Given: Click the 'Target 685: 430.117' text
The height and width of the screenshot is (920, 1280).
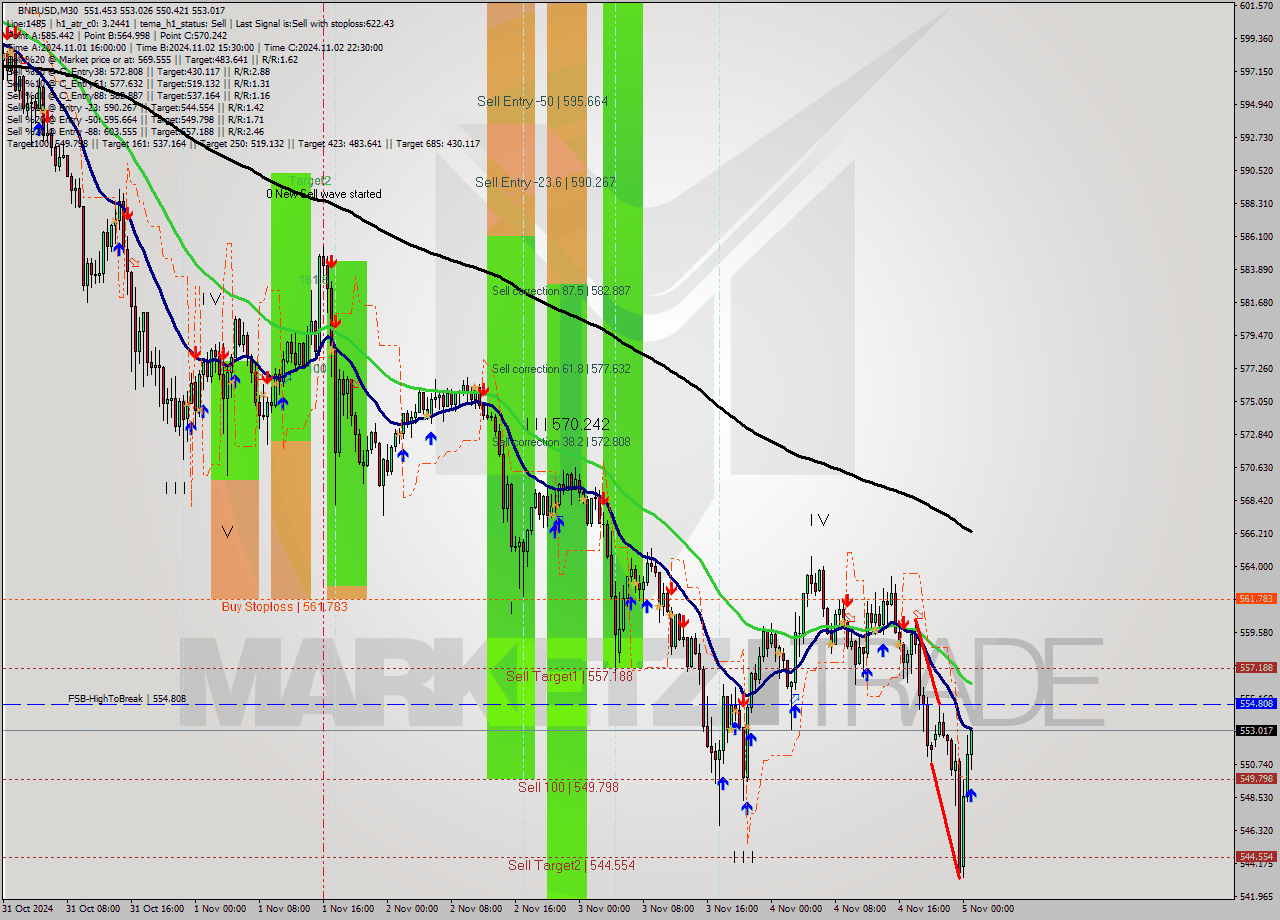Looking at the screenshot, I should (x=438, y=143).
